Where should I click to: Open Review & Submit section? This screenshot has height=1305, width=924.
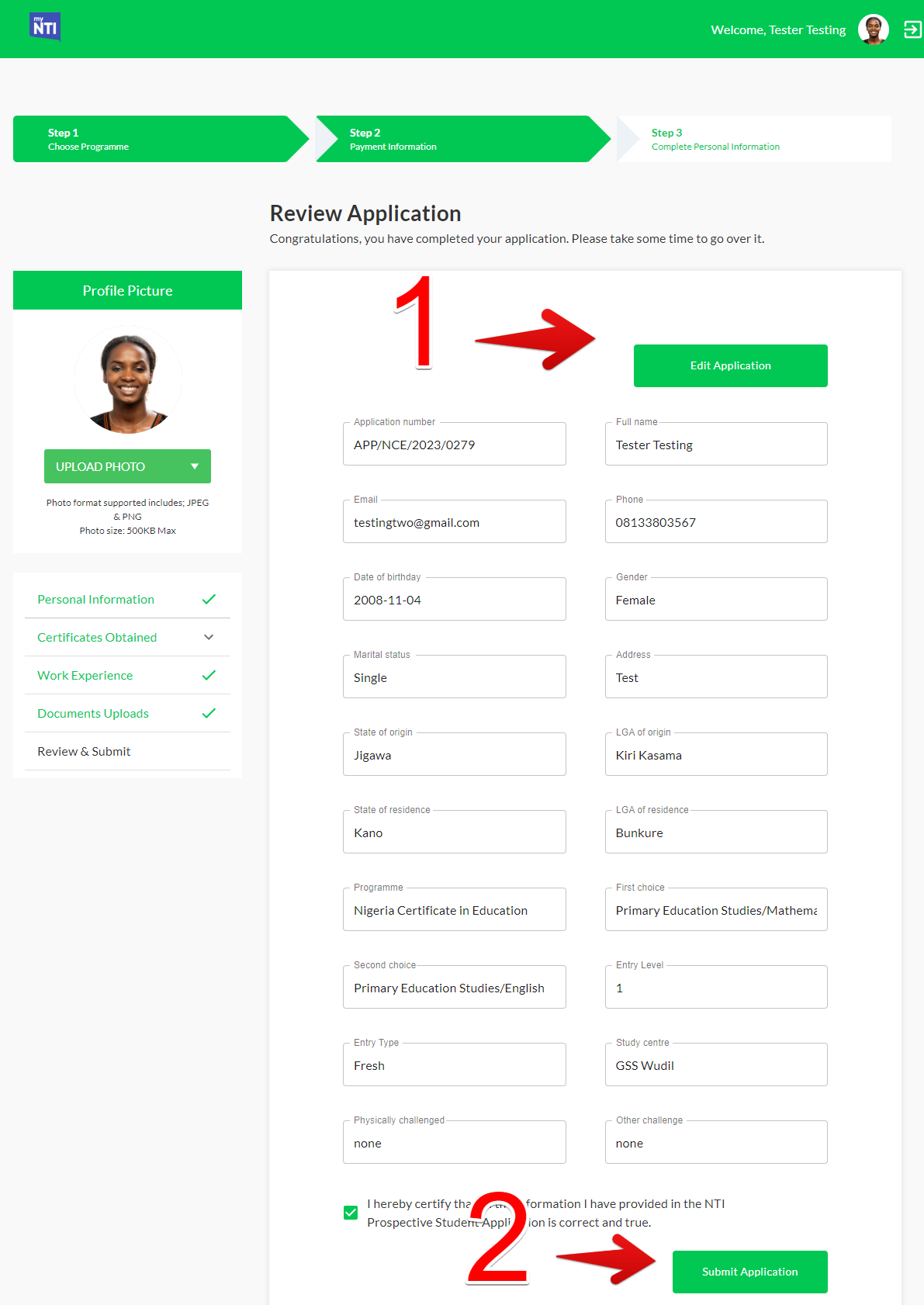pos(84,751)
